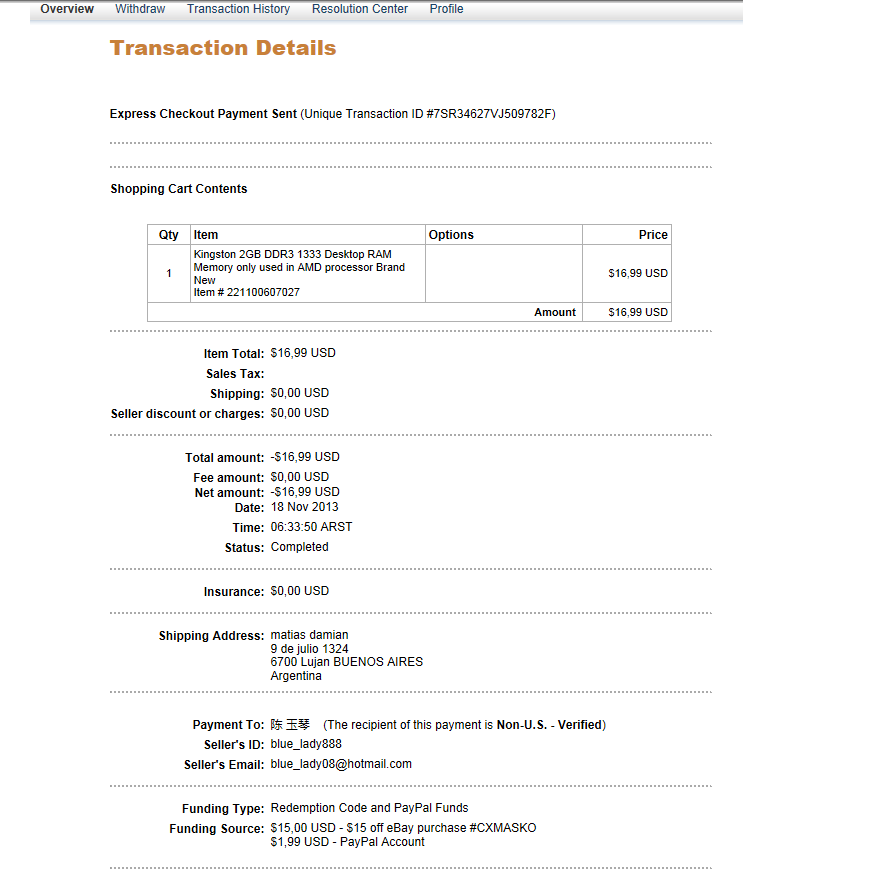Open the Transaction History tab
This screenshot has height=875, width=873.
(238, 9)
